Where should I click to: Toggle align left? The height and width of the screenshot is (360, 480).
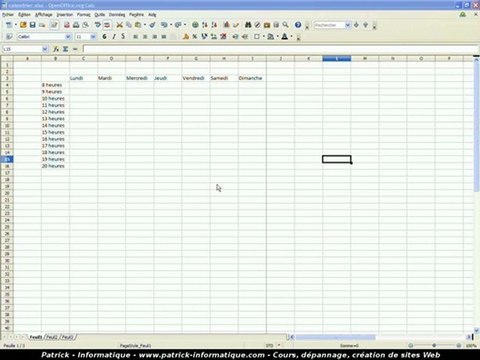(136, 37)
